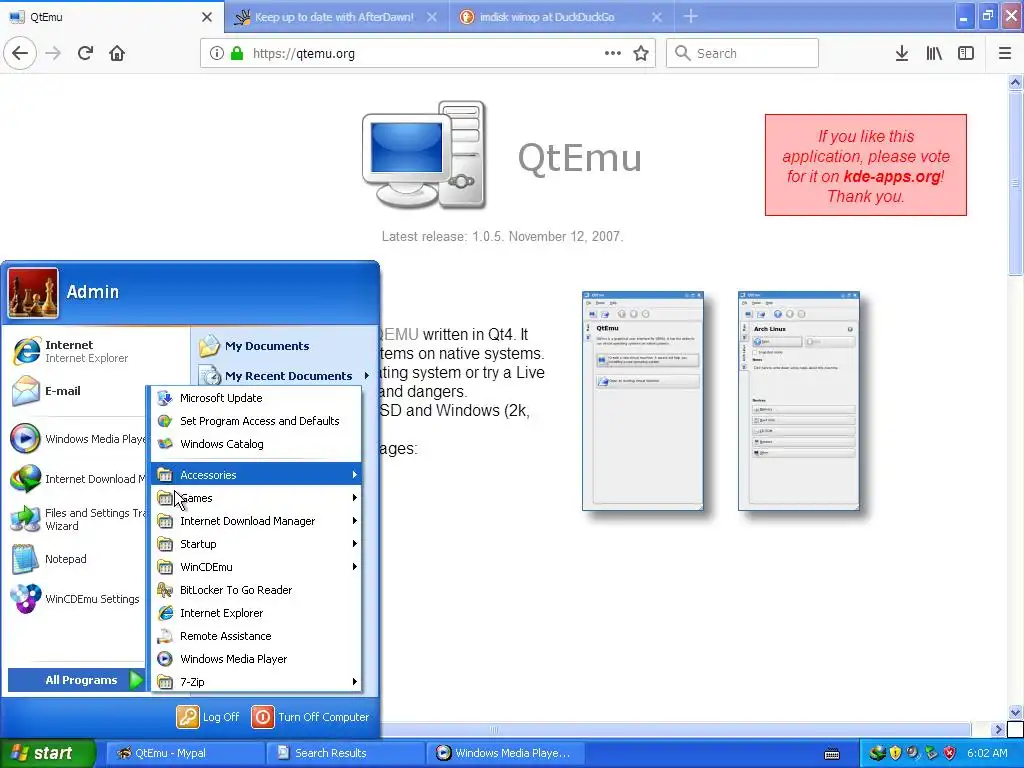The image size is (1024, 768).
Task: Switch to QtEmu - Mypal taskbar button
Action: 185,753
